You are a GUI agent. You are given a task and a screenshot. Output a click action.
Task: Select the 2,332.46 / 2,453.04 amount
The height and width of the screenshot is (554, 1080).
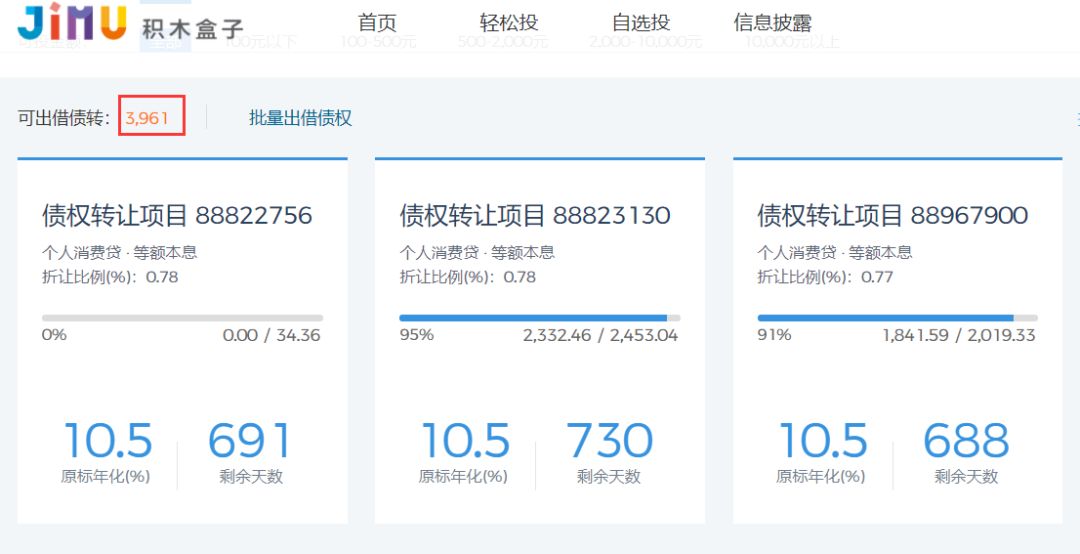coord(601,336)
